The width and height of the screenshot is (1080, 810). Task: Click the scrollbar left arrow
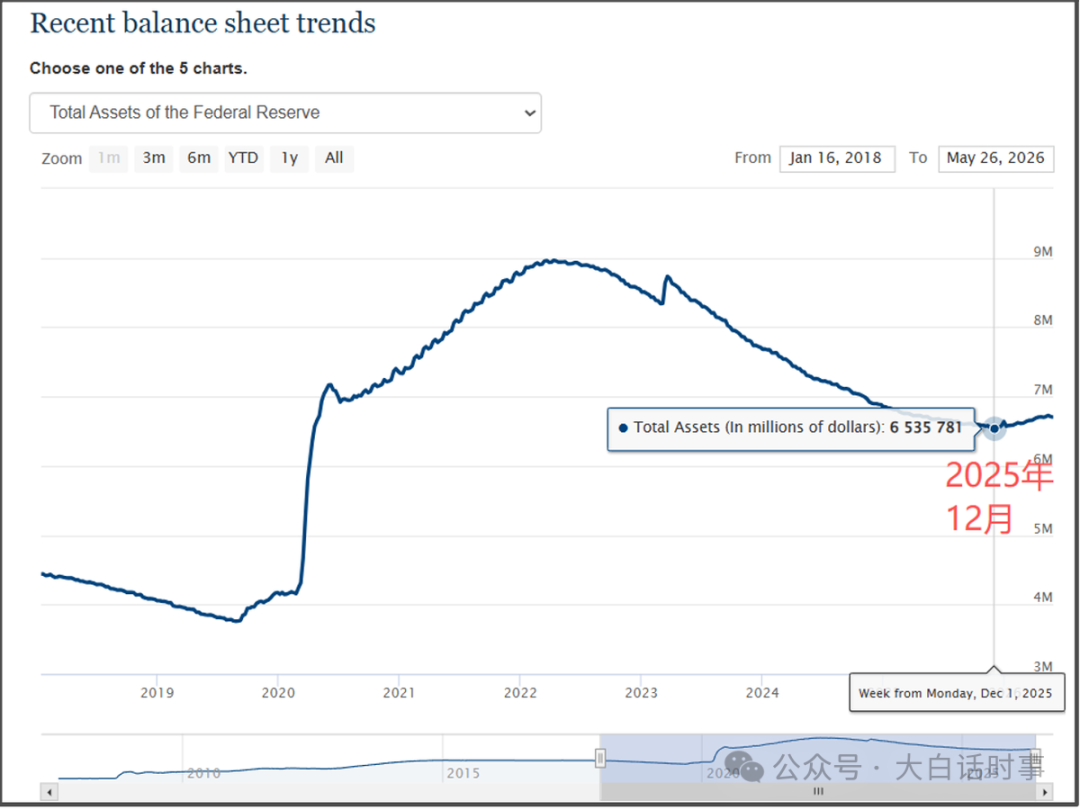pos(50,792)
